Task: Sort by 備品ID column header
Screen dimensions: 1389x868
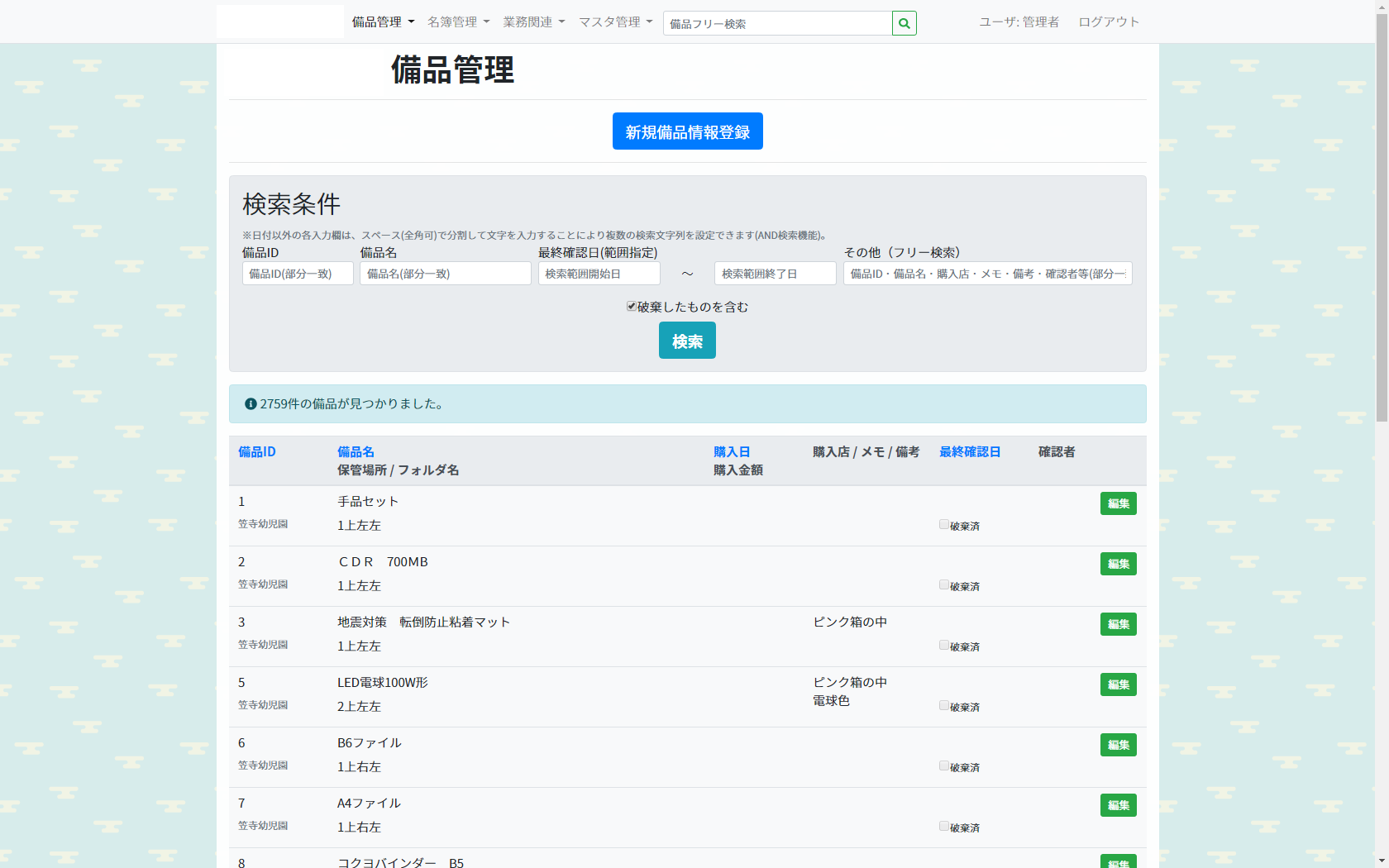Action: click(257, 452)
